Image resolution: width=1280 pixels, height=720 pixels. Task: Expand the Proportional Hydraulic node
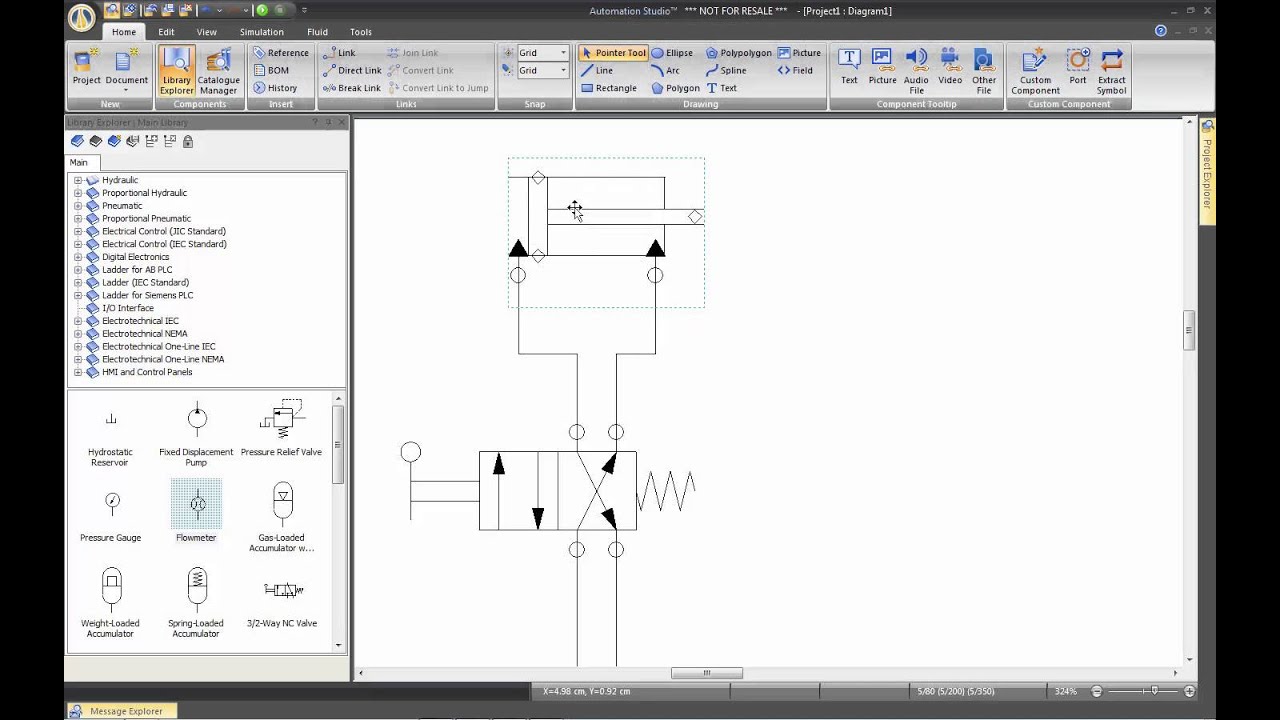(77, 193)
